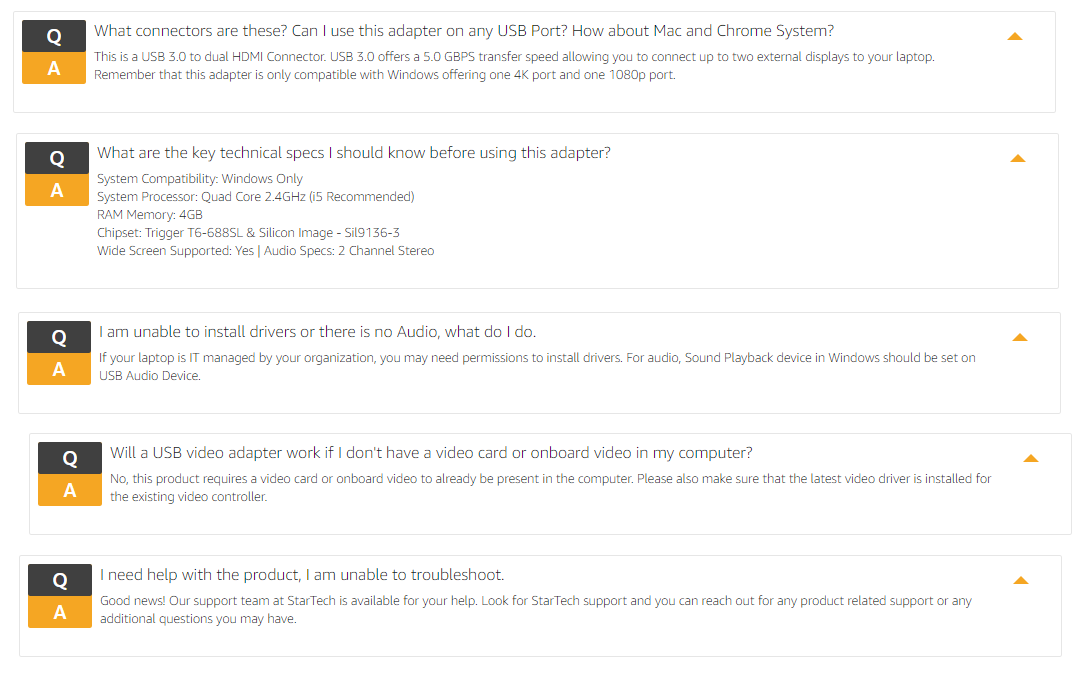Click the answer text about StarTech support team

535,610
